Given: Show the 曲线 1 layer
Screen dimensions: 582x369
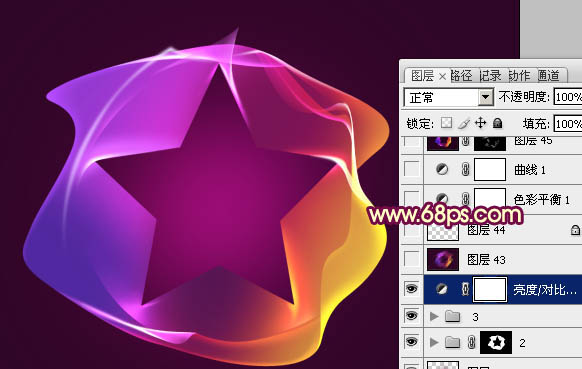Looking at the screenshot, I should (411, 169).
